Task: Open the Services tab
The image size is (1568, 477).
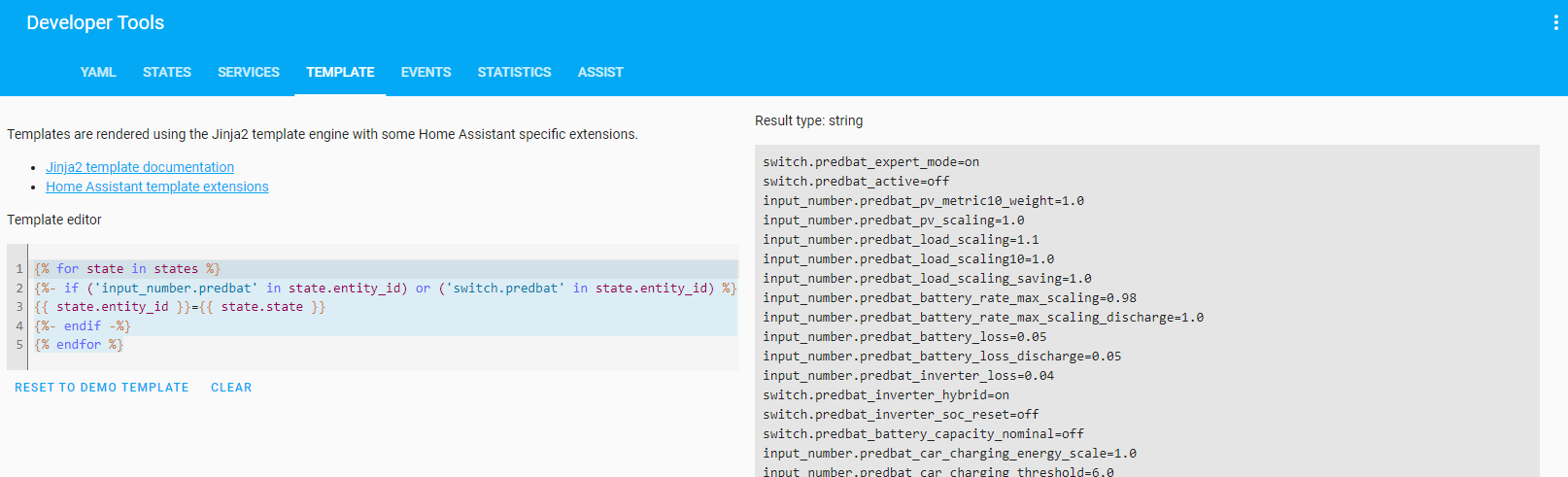Action: (x=249, y=72)
